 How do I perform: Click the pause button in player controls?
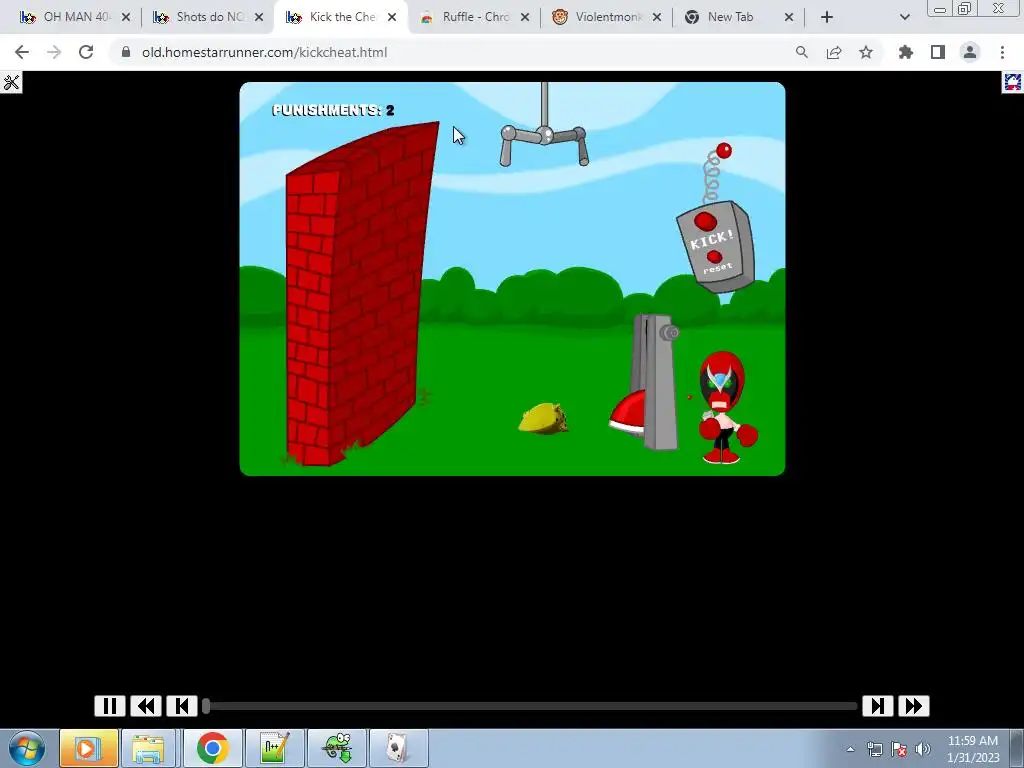click(x=110, y=706)
